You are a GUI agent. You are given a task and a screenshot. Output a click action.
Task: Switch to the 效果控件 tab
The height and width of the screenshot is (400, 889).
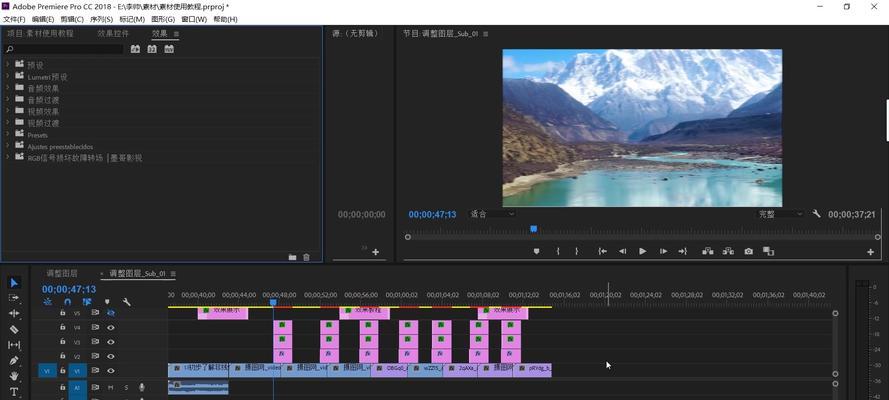(113, 33)
